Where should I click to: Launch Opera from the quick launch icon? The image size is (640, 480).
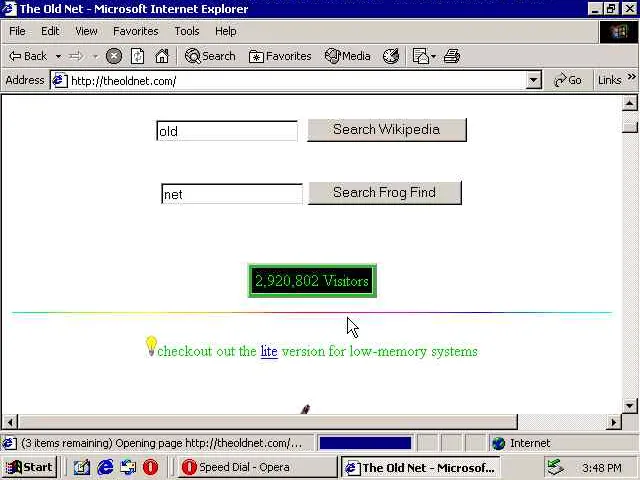click(x=150, y=467)
